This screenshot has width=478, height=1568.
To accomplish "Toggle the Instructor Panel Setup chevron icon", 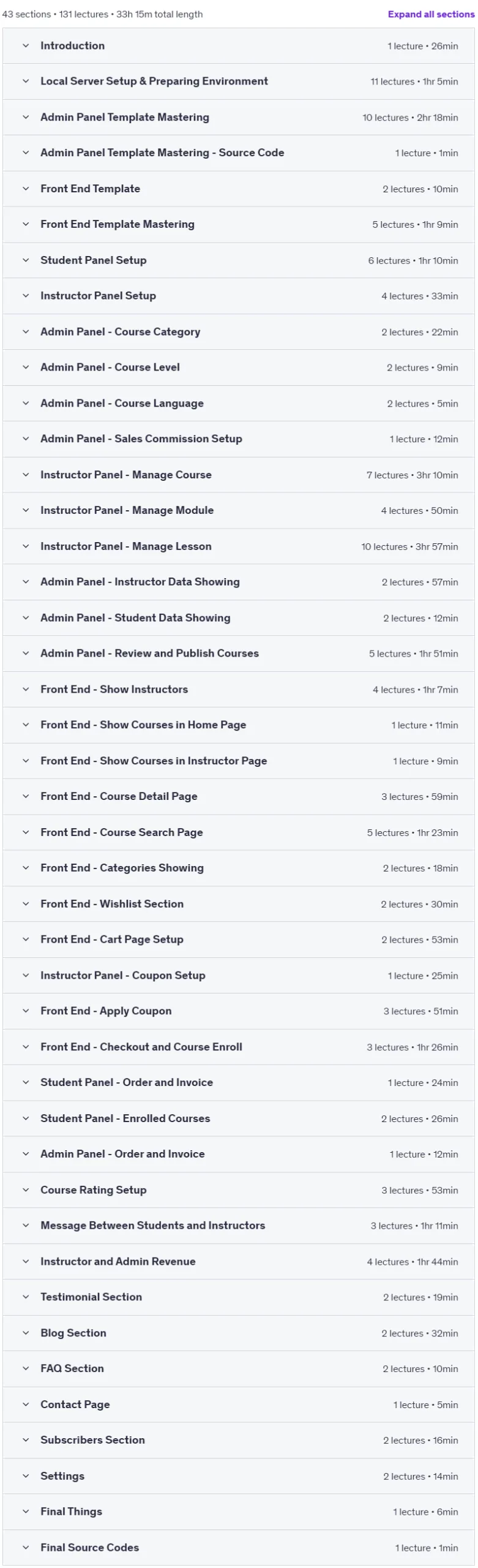I will [26, 296].
